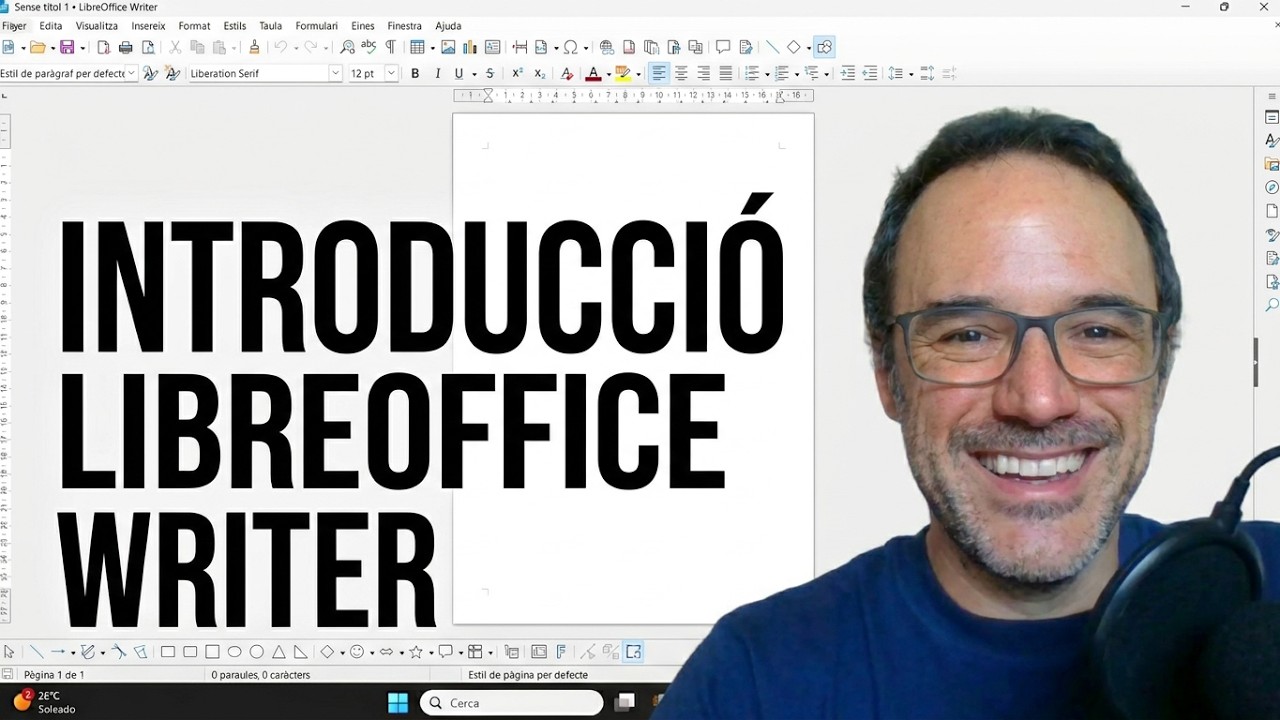Click the Insert hyperlink icon

(x=606, y=47)
